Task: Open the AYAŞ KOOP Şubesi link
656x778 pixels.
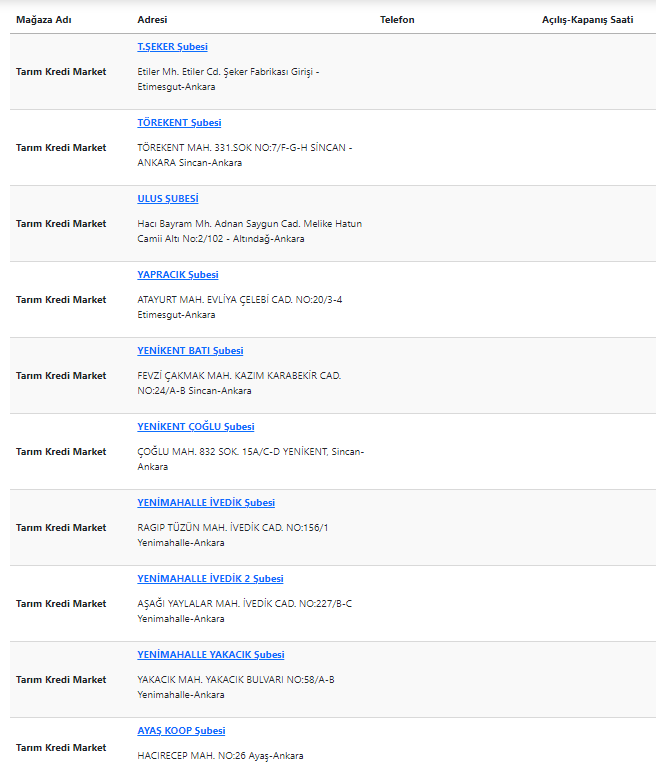Action: point(181,730)
